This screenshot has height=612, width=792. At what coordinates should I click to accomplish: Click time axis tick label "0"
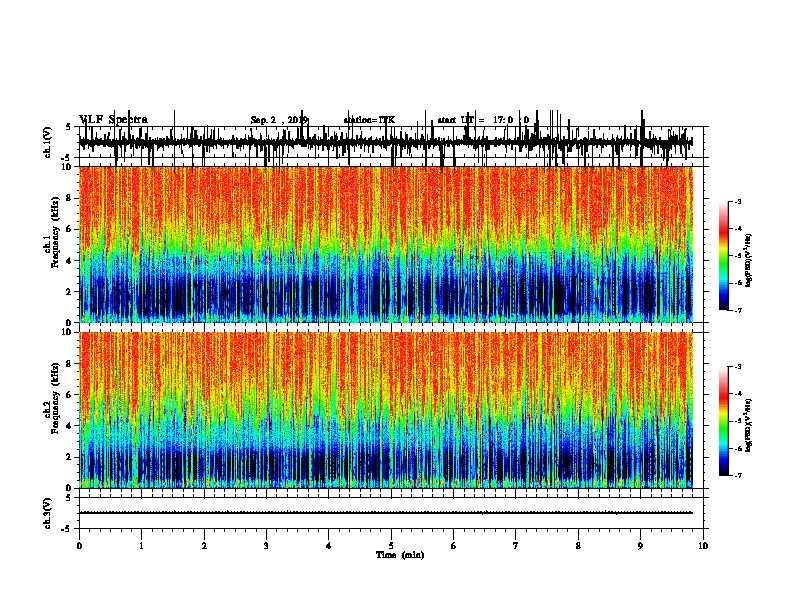79,546
